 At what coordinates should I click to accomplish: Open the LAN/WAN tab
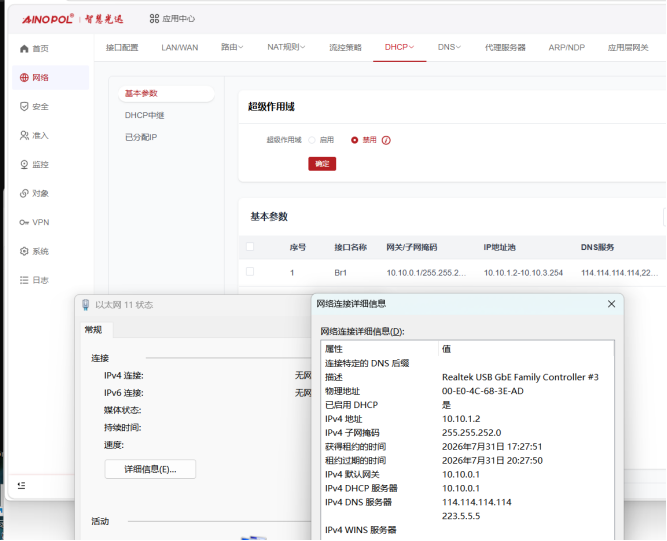coord(180,47)
